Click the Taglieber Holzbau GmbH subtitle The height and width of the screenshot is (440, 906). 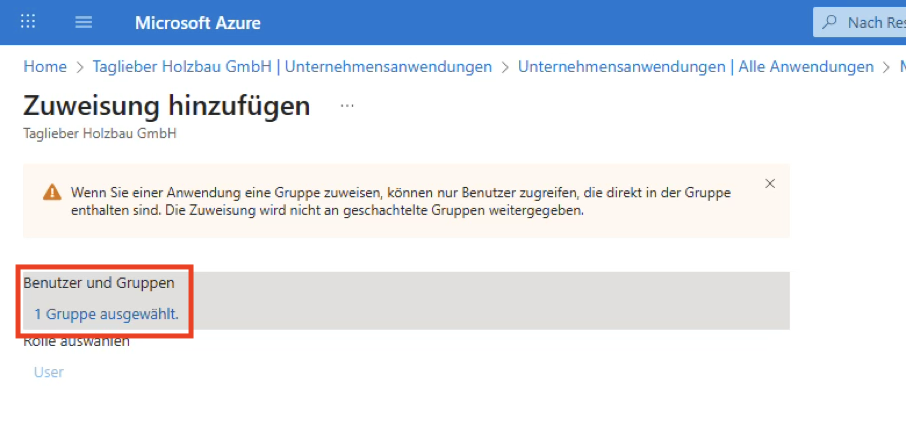tap(99, 133)
